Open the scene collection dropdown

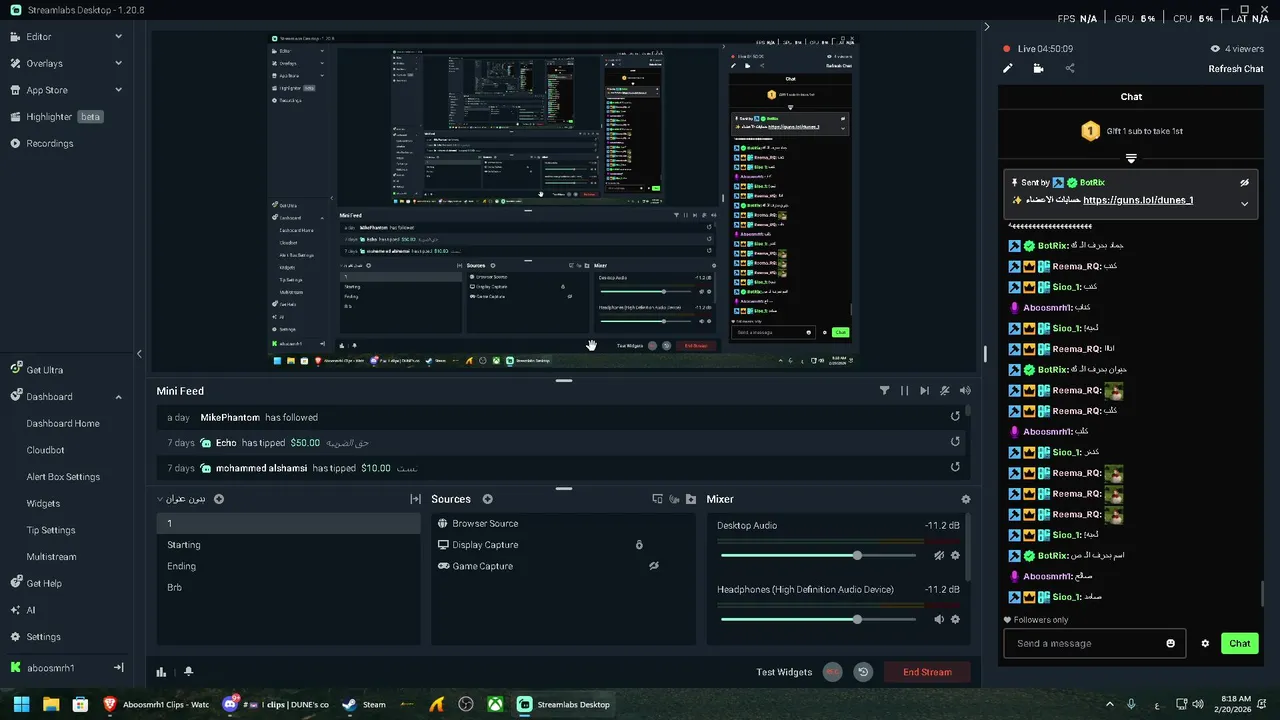(181, 499)
